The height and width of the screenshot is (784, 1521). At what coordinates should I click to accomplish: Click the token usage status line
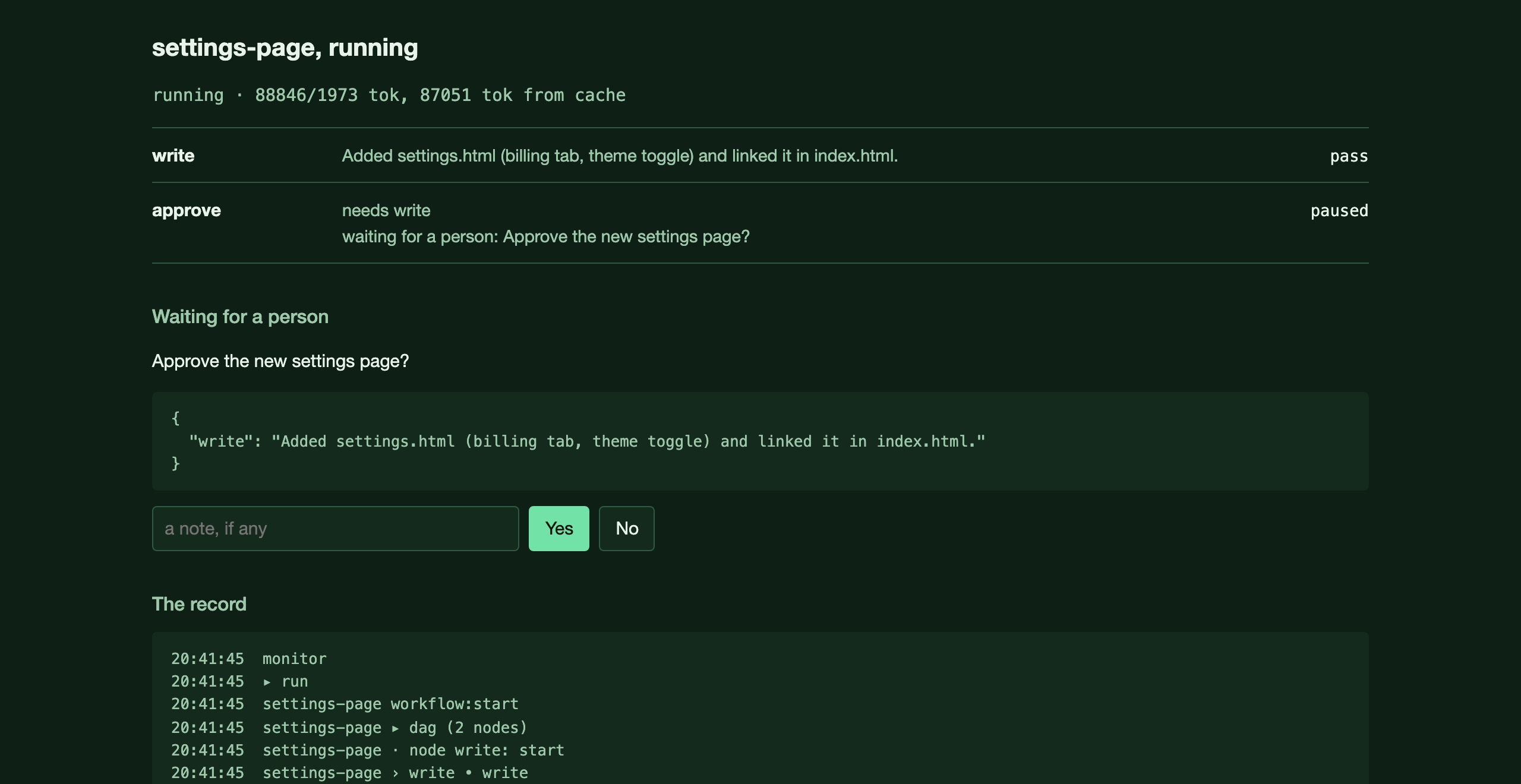click(x=389, y=95)
